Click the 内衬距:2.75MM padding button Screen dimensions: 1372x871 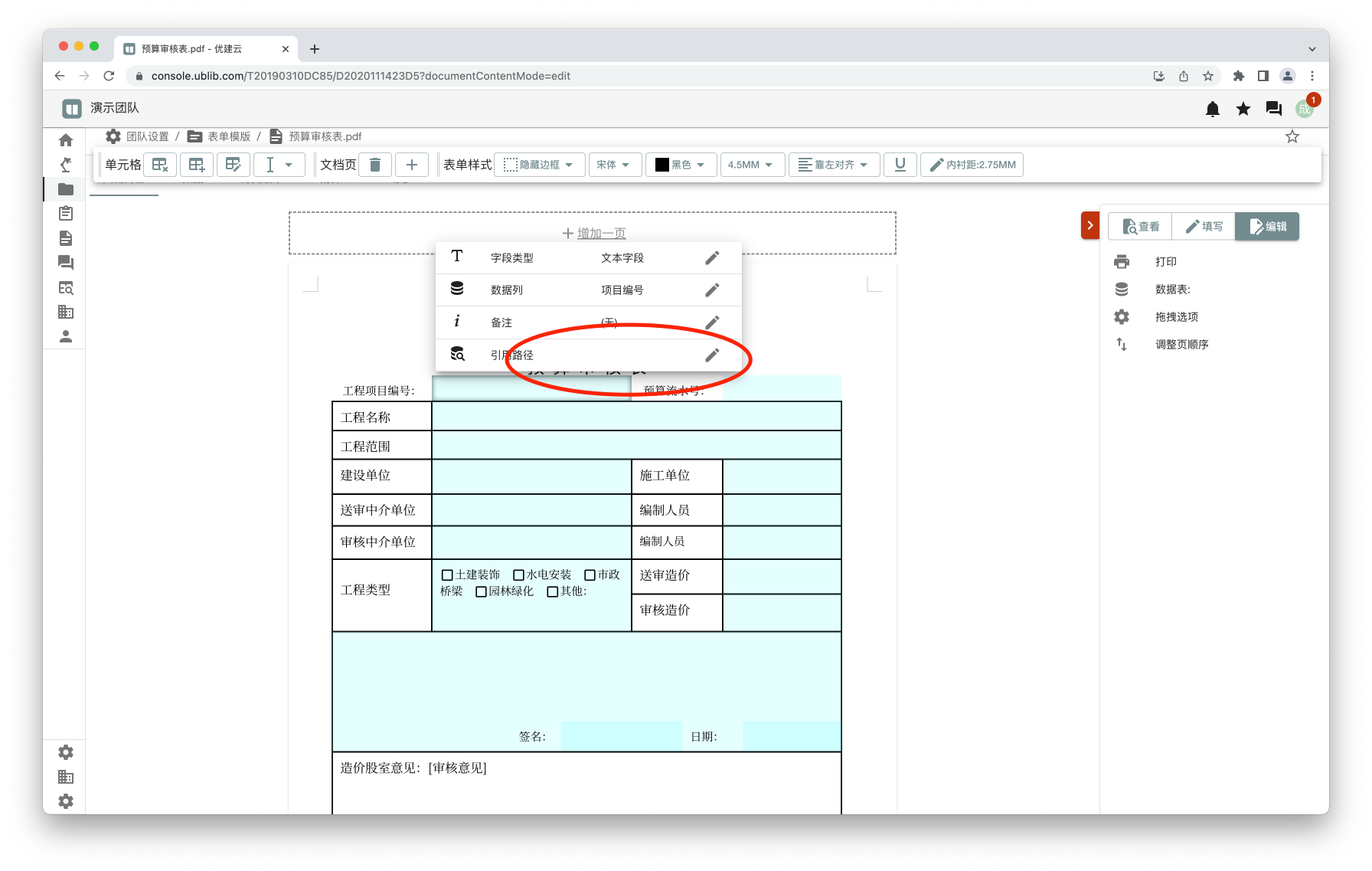click(972, 165)
